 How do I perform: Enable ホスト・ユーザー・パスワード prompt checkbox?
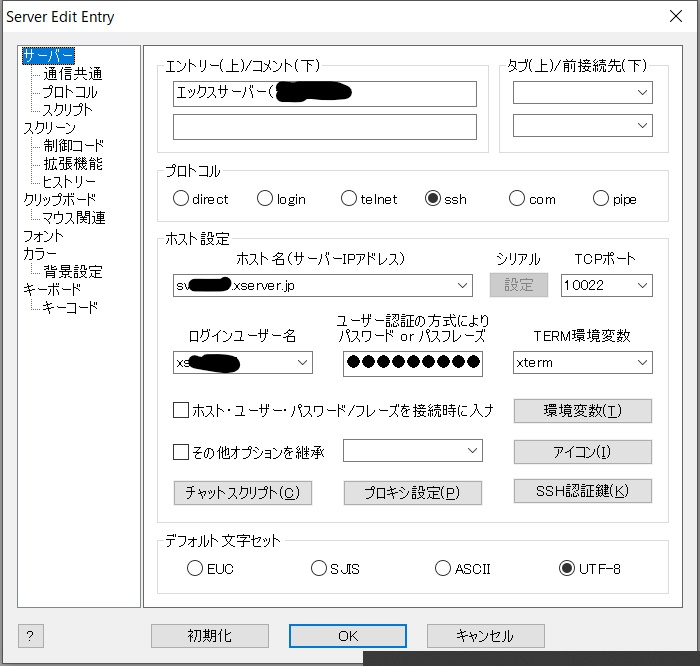181,410
